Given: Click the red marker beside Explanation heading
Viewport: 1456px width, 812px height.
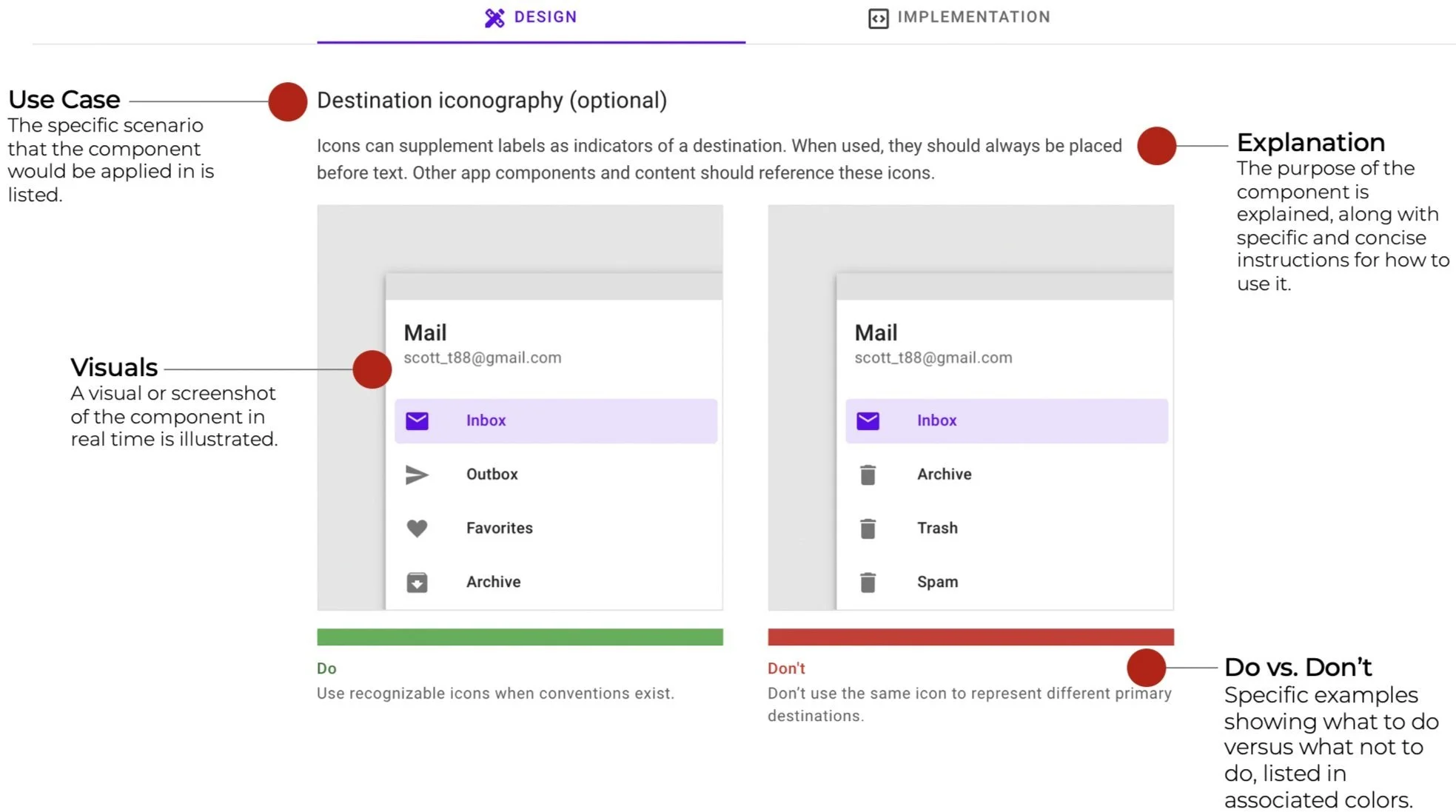Looking at the screenshot, I should (x=1156, y=146).
